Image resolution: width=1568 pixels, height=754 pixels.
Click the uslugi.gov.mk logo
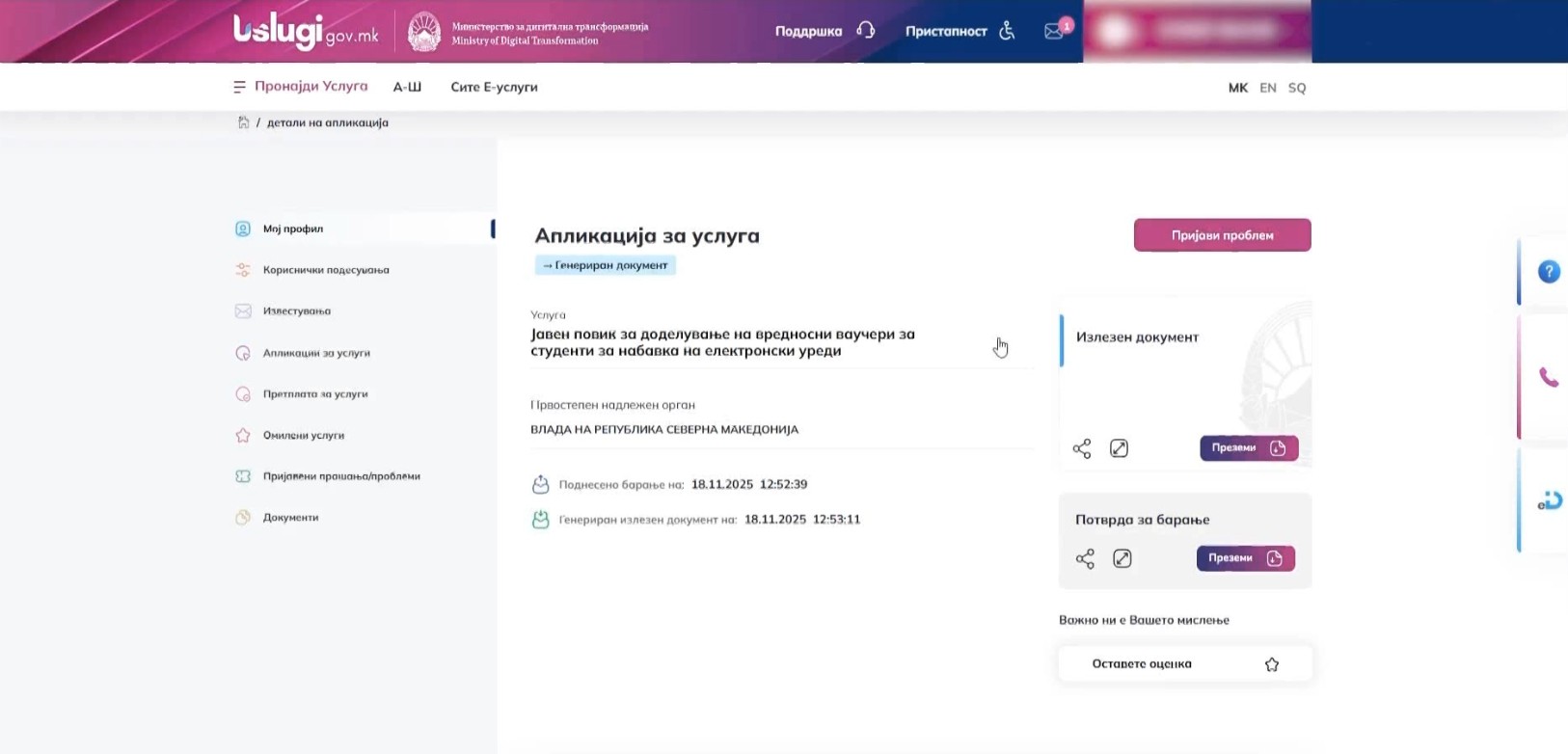[306, 32]
